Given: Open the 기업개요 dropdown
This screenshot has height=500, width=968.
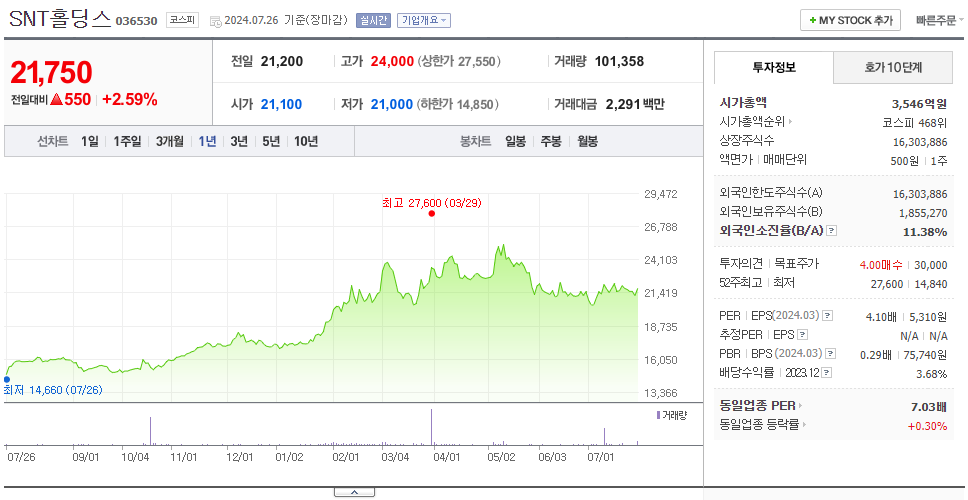Looking at the screenshot, I should [424, 20].
